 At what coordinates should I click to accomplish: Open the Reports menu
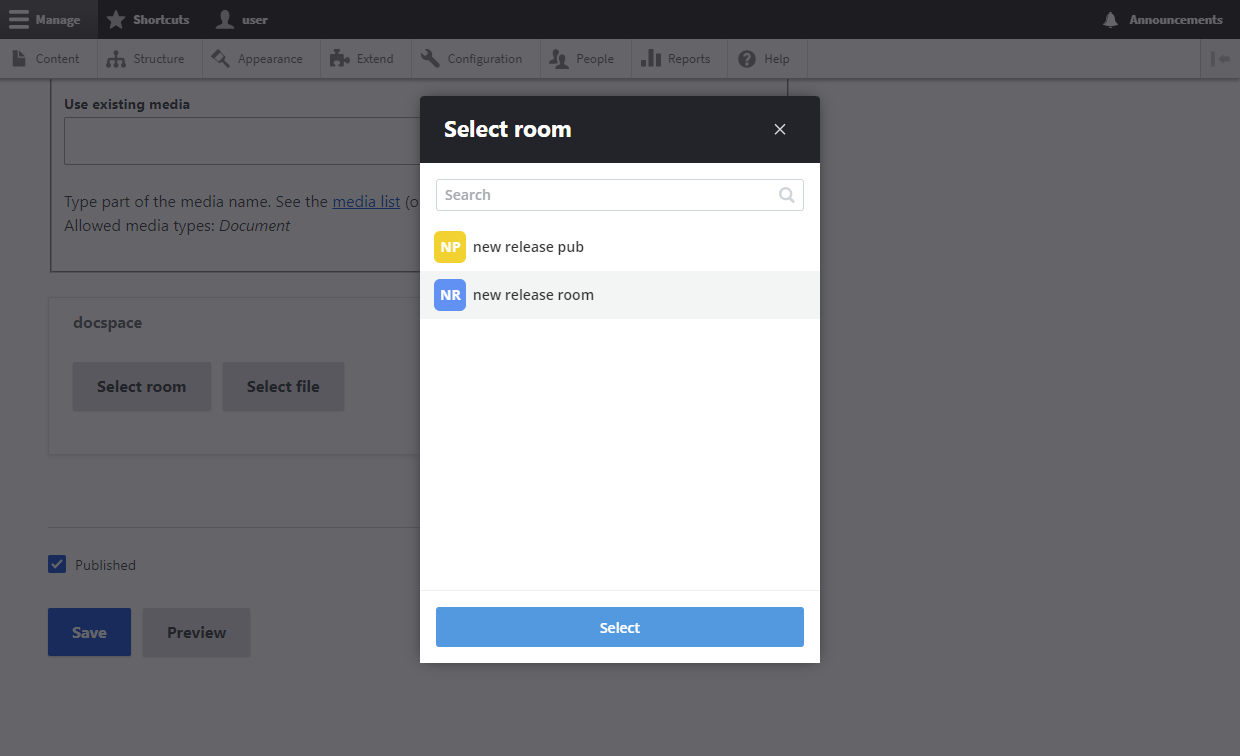tap(676, 59)
